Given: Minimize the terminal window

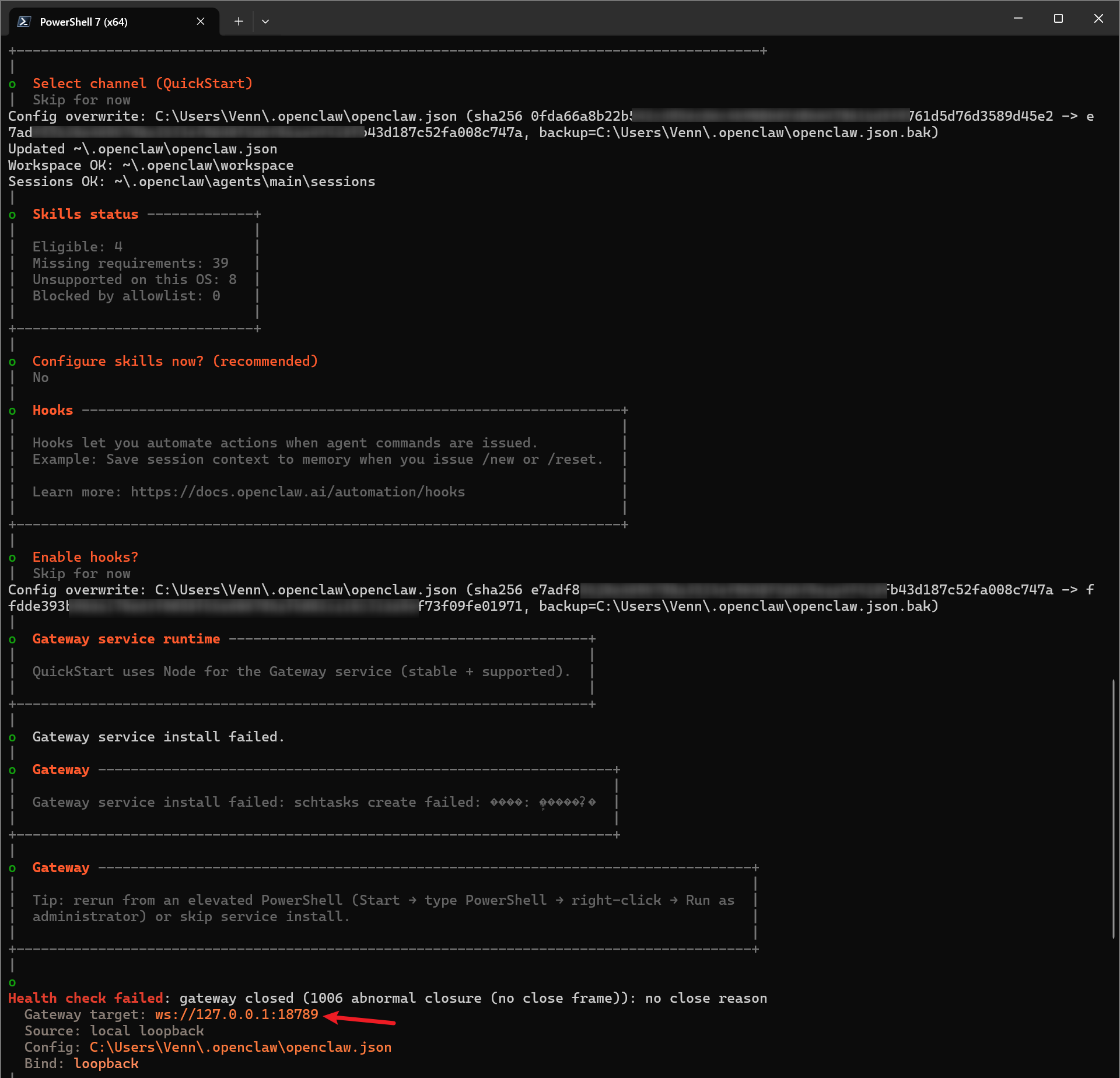Looking at the screenshot, I should (1018, 19).
